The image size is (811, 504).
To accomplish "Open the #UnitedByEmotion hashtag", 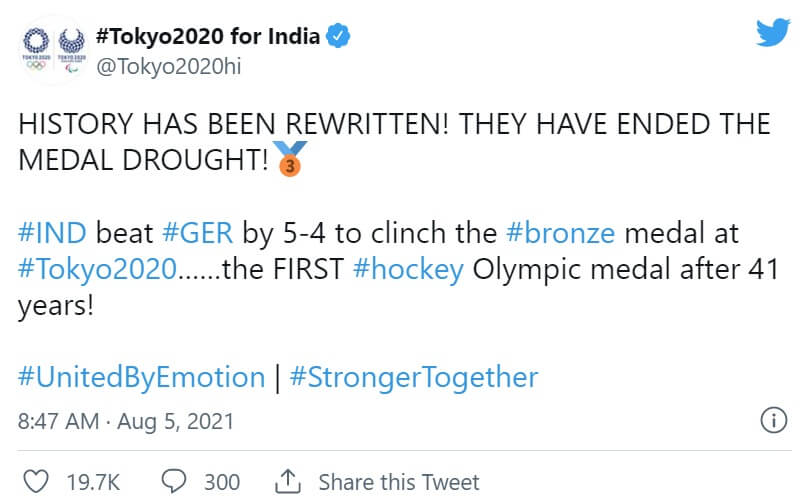I will pos(141,377).
